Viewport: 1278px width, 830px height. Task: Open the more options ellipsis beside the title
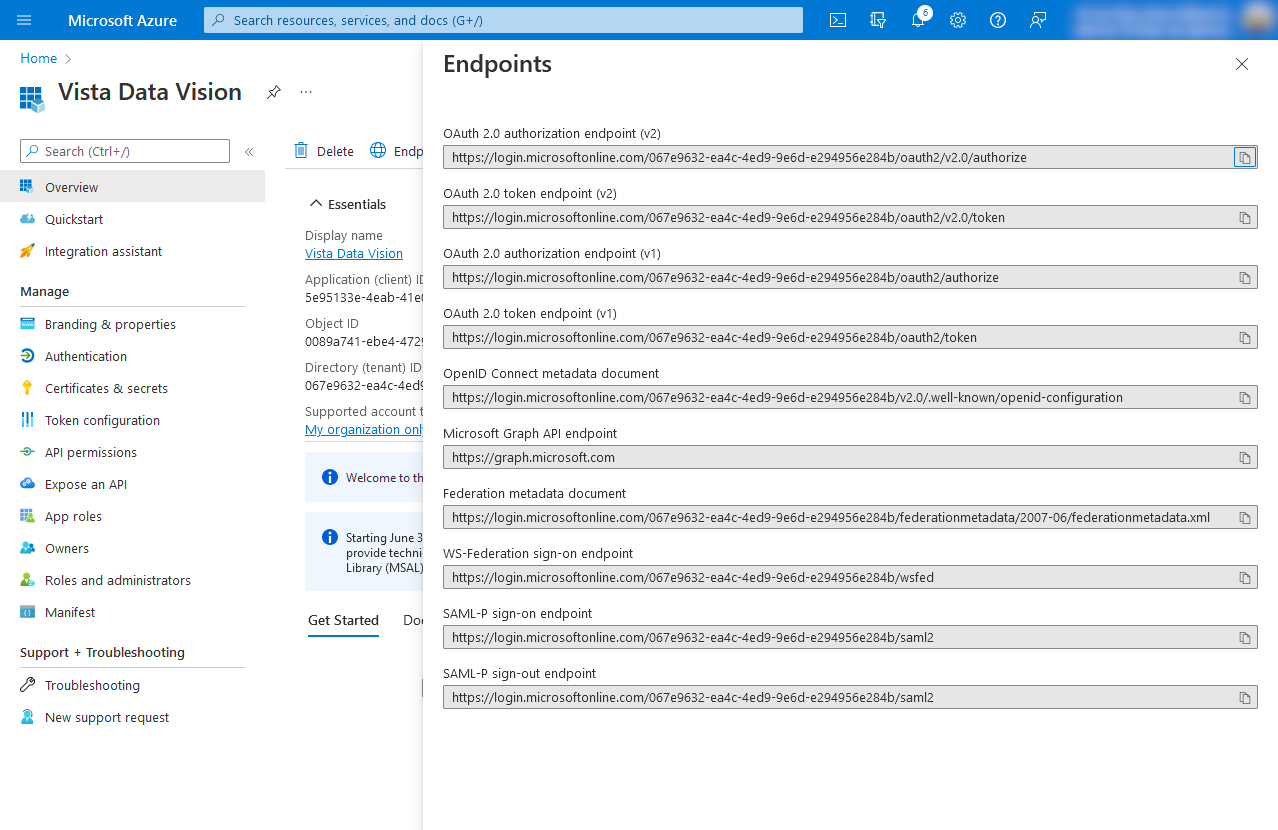(x=306, y=92)
